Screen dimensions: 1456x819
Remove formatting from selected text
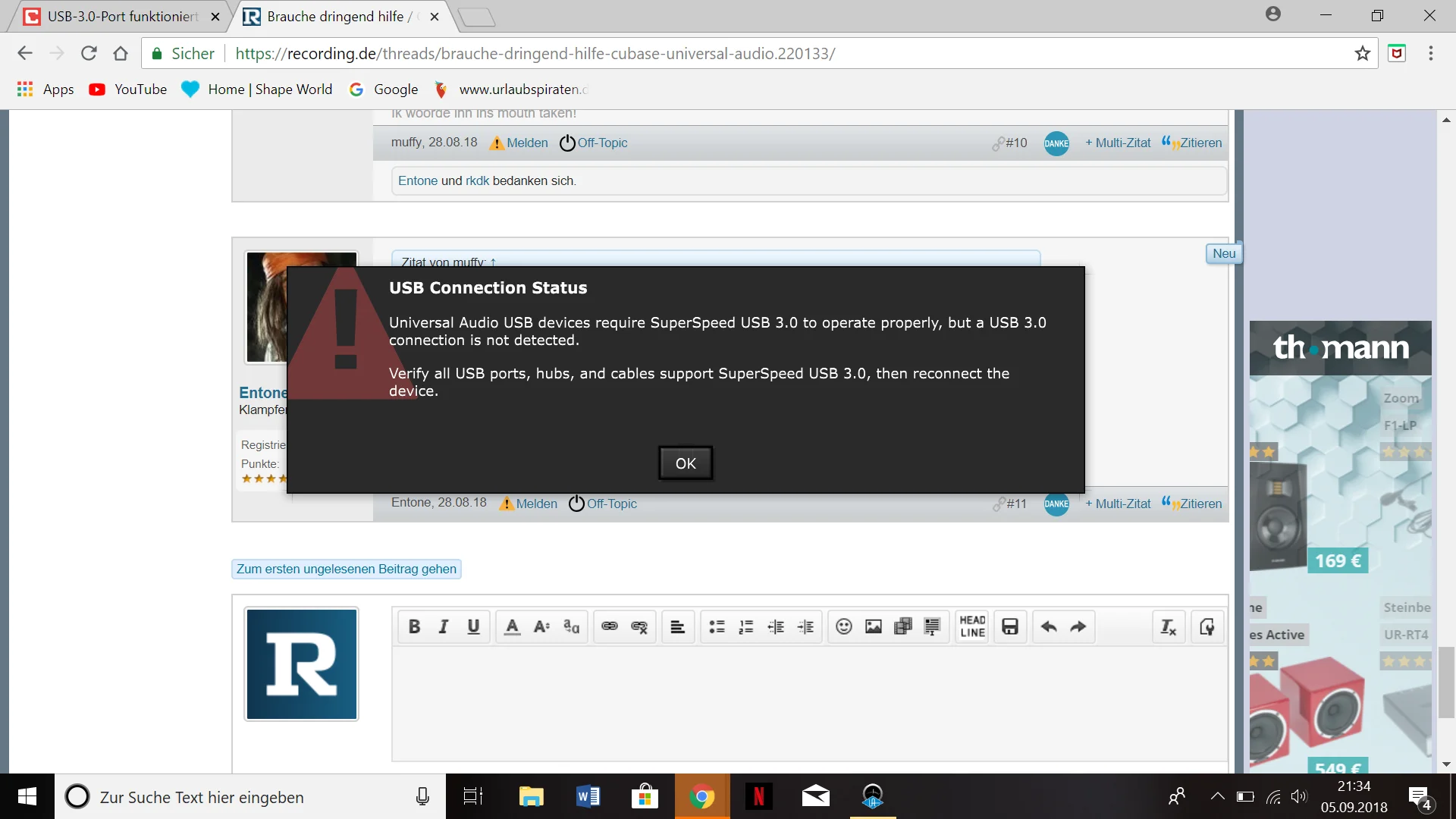(1168, 627)
